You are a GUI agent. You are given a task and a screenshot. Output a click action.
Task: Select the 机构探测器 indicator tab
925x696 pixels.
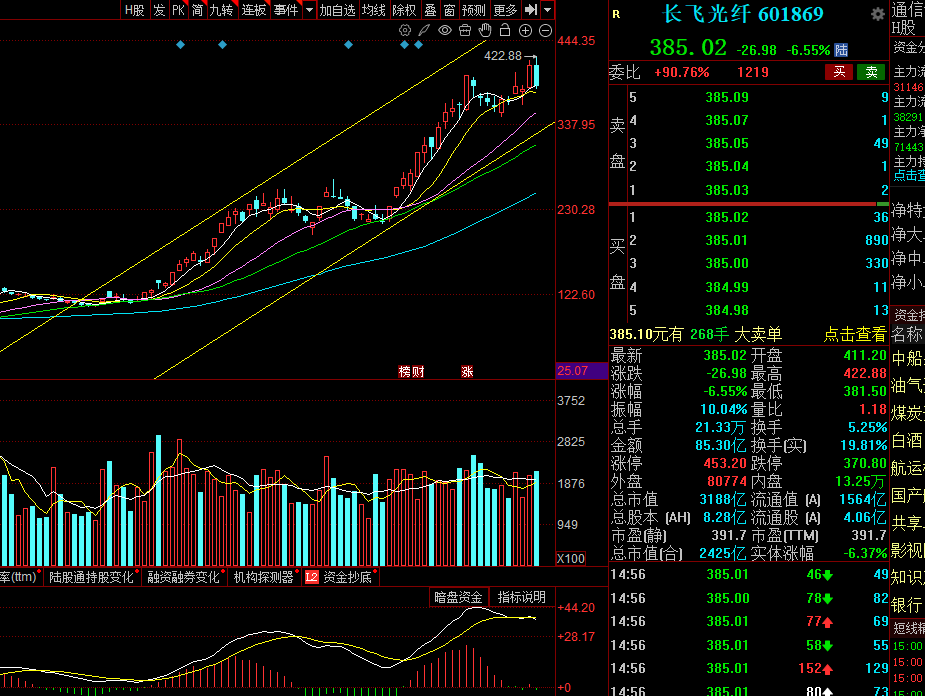pos(264,577)
